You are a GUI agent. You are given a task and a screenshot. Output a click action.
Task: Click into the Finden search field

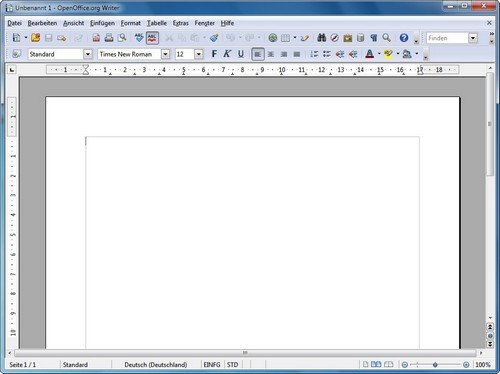pos(447,38)
